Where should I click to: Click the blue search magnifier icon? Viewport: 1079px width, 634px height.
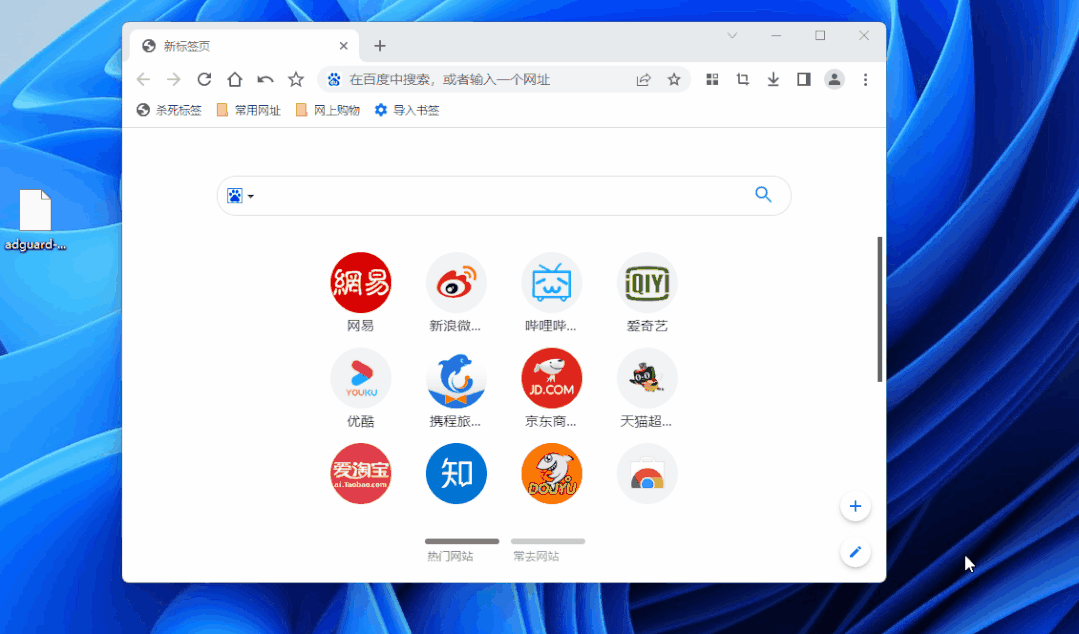(763, 195)
